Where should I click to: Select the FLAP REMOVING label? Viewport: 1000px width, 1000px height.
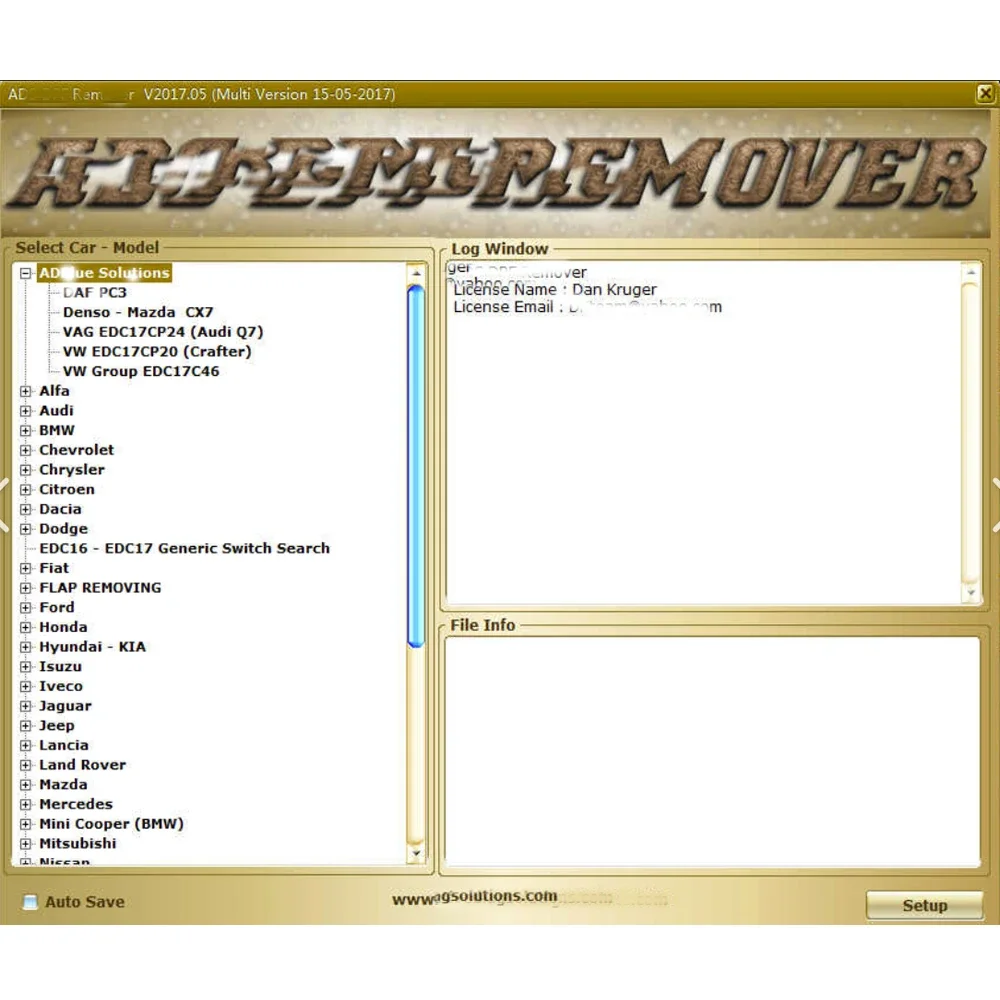point(100,588)
